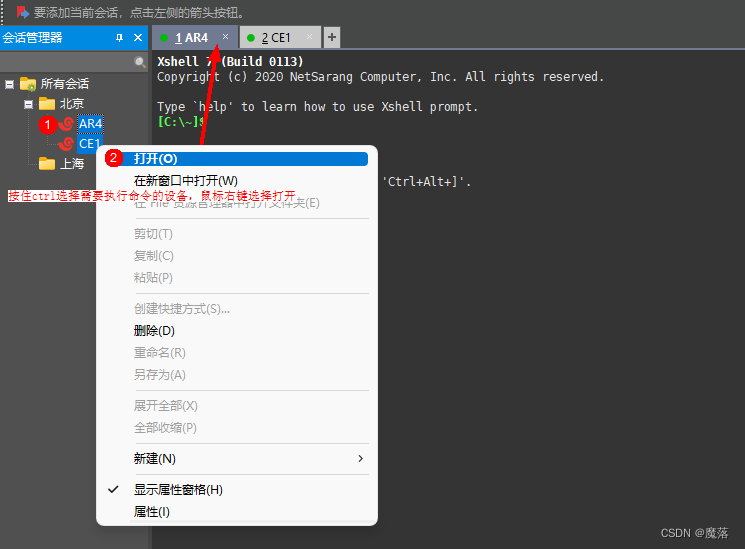Viewport: 745px width, 549px height.
Task: Choose 打开(O) from the context menu
Action: (156, 158)
